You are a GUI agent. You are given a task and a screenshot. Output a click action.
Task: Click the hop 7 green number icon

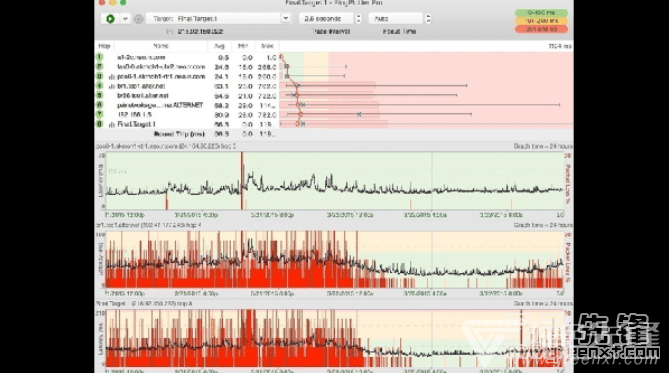click(99, 114)
